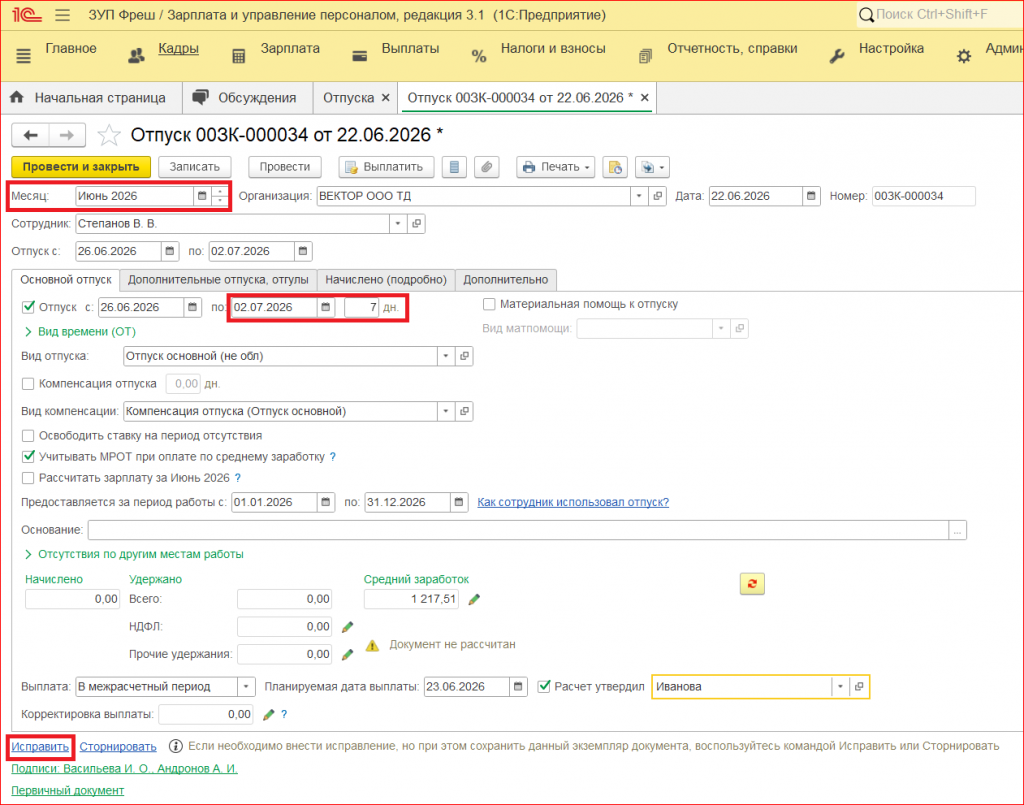Click Провести и закрыть button

pyautogui.click(x=81, y=167)
